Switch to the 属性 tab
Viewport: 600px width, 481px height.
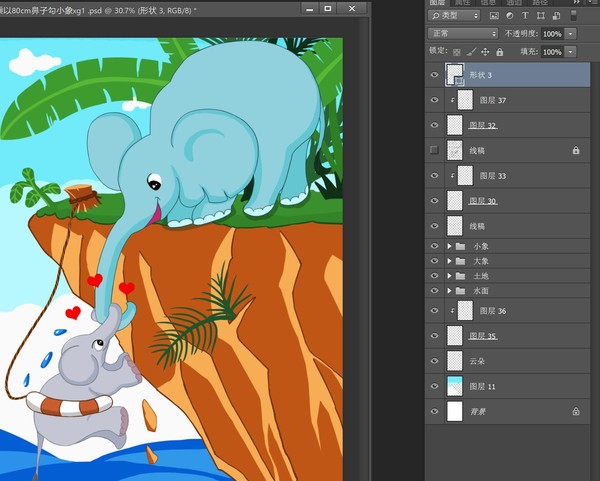pos(462,3)
